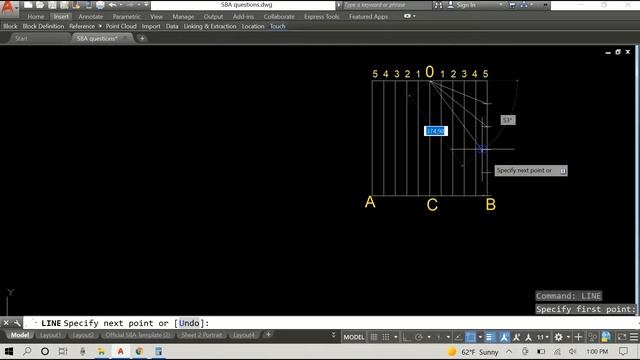Close the command line with X icon
Image resolution: width=640 pixels, height=360 pixels.
click(6, 323)
